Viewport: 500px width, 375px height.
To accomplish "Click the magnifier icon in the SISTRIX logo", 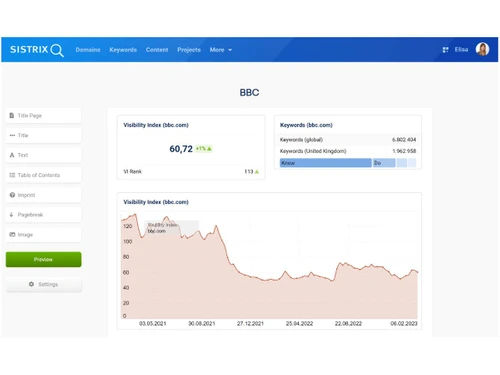I will point(57,50).
